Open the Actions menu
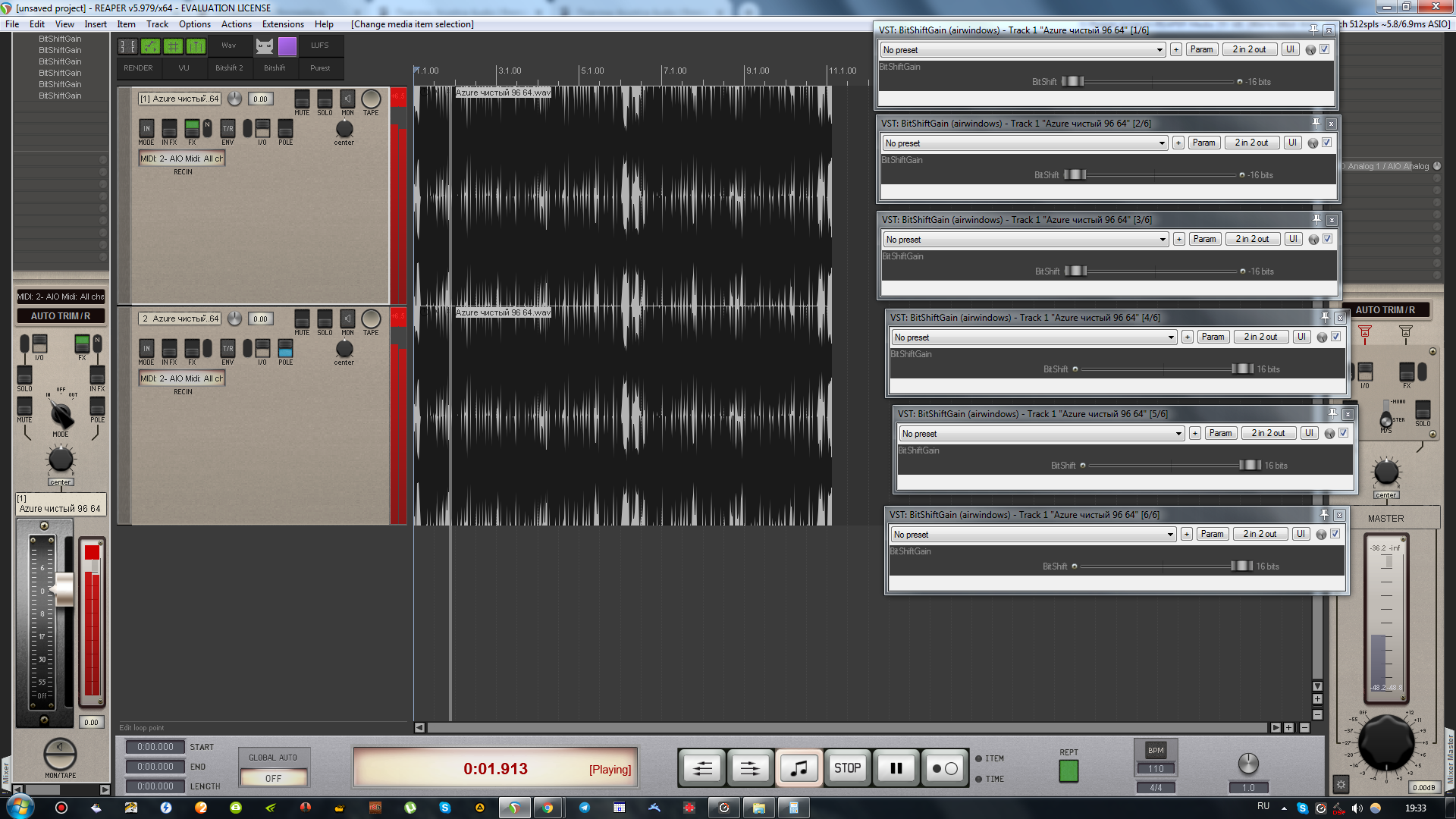 pyautogui.click(x=237, y=24)
